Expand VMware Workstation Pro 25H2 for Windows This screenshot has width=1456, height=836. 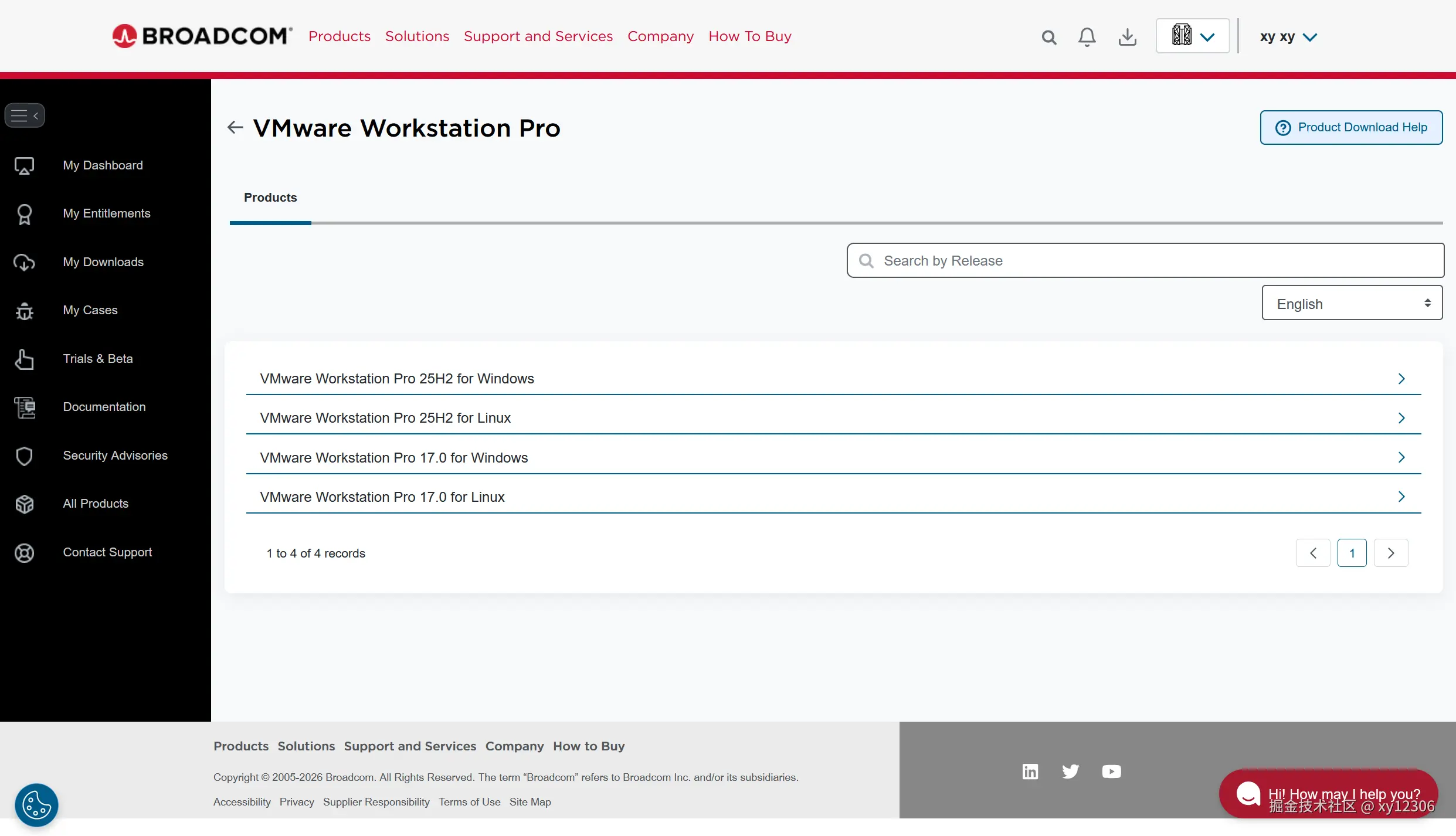[833, 379]
